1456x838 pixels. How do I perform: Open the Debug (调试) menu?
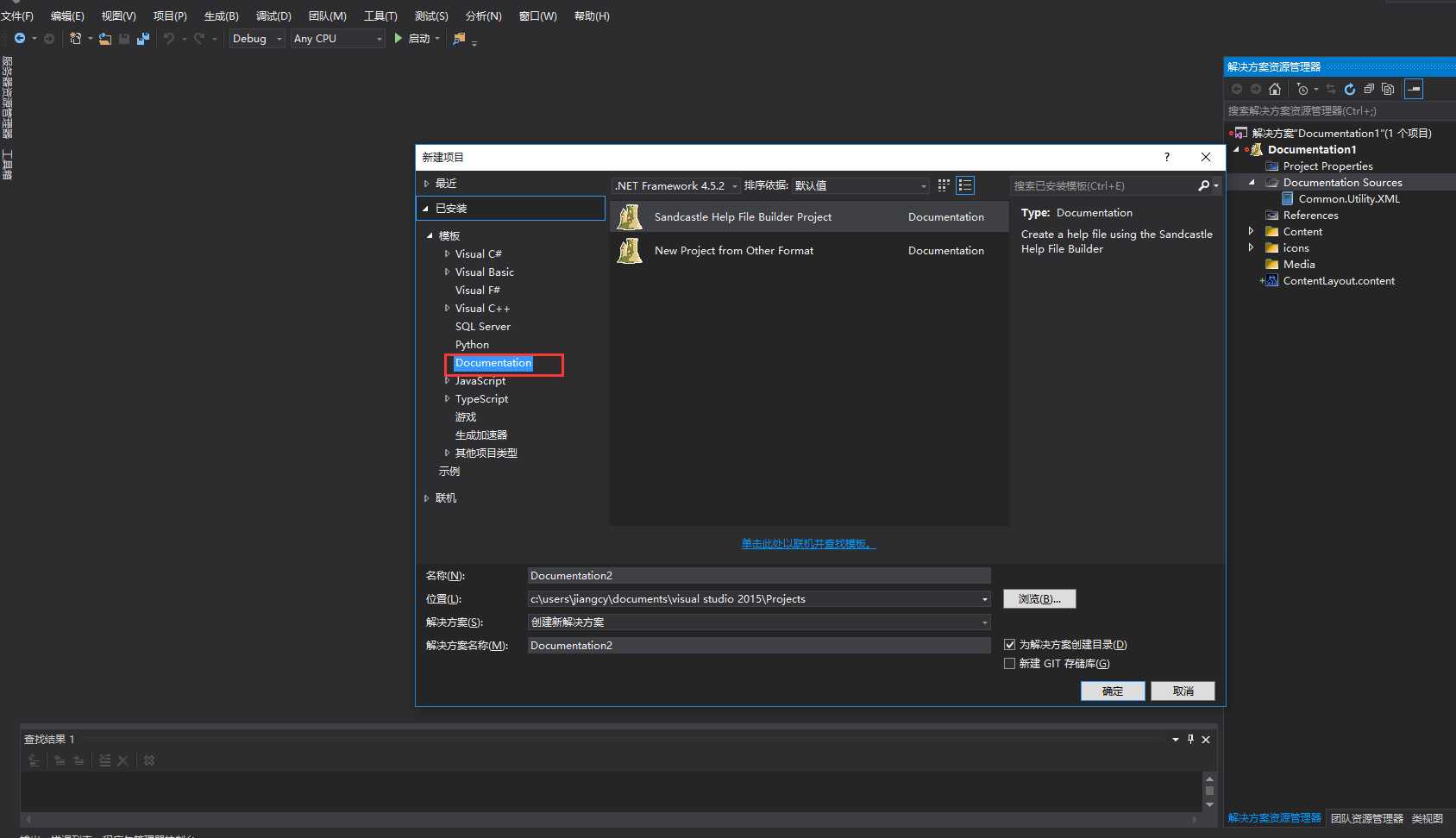(x=273, y=16)
